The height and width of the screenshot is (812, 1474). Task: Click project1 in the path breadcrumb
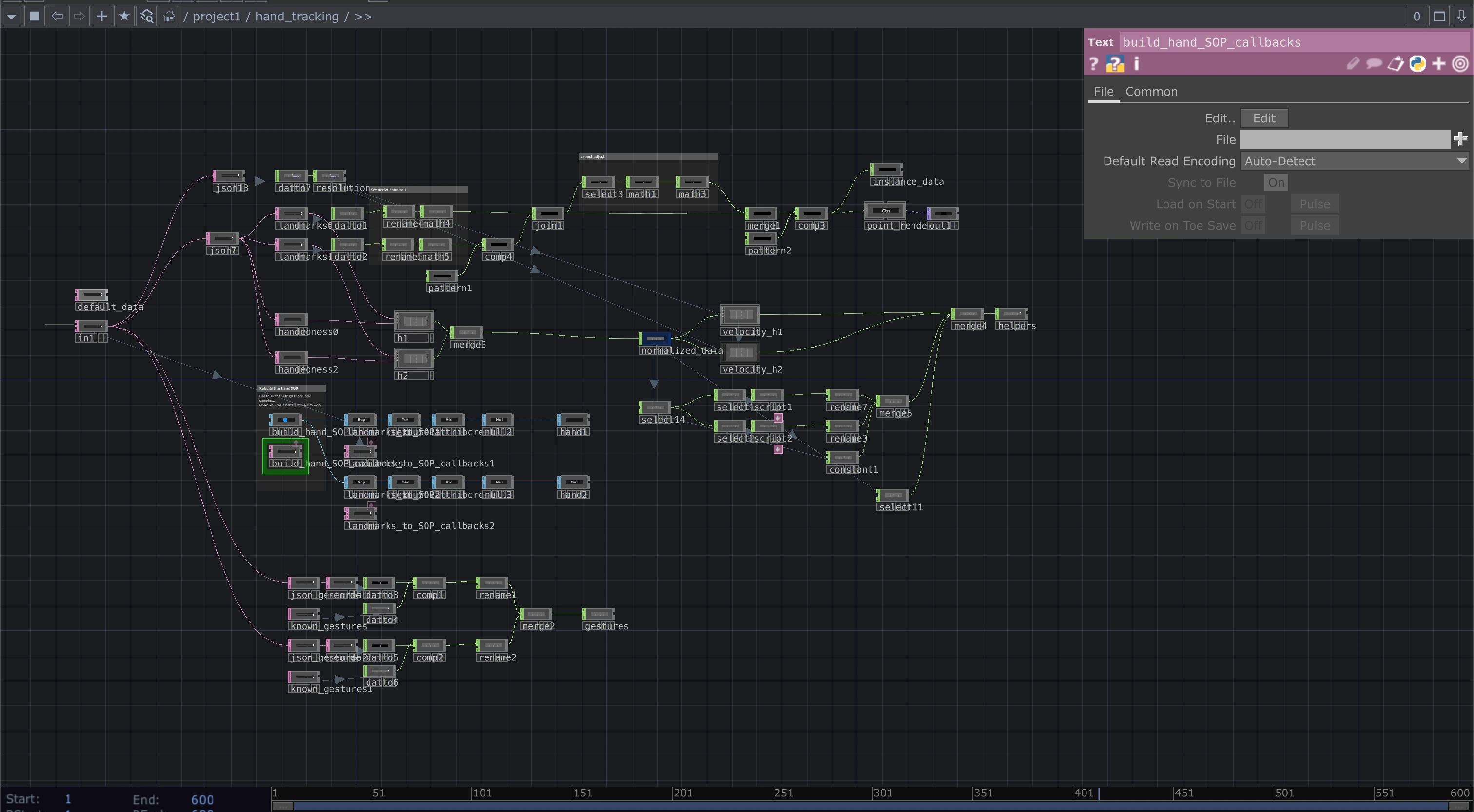(216, 17)
